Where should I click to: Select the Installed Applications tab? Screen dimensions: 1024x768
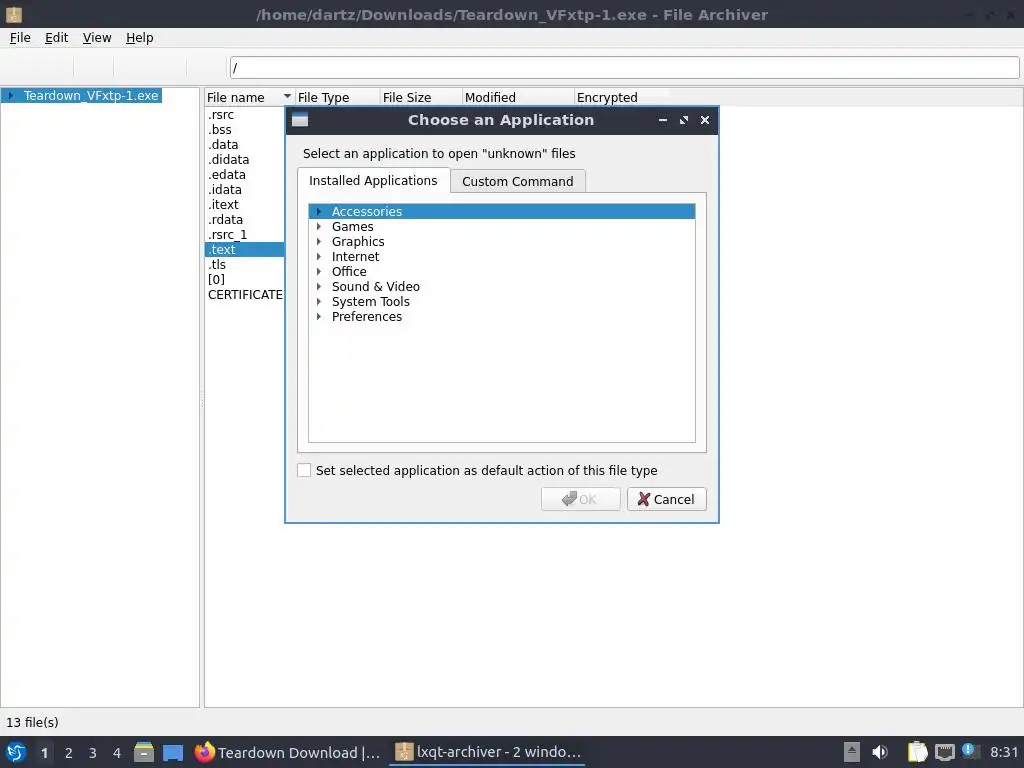click(x=373, y=180)
